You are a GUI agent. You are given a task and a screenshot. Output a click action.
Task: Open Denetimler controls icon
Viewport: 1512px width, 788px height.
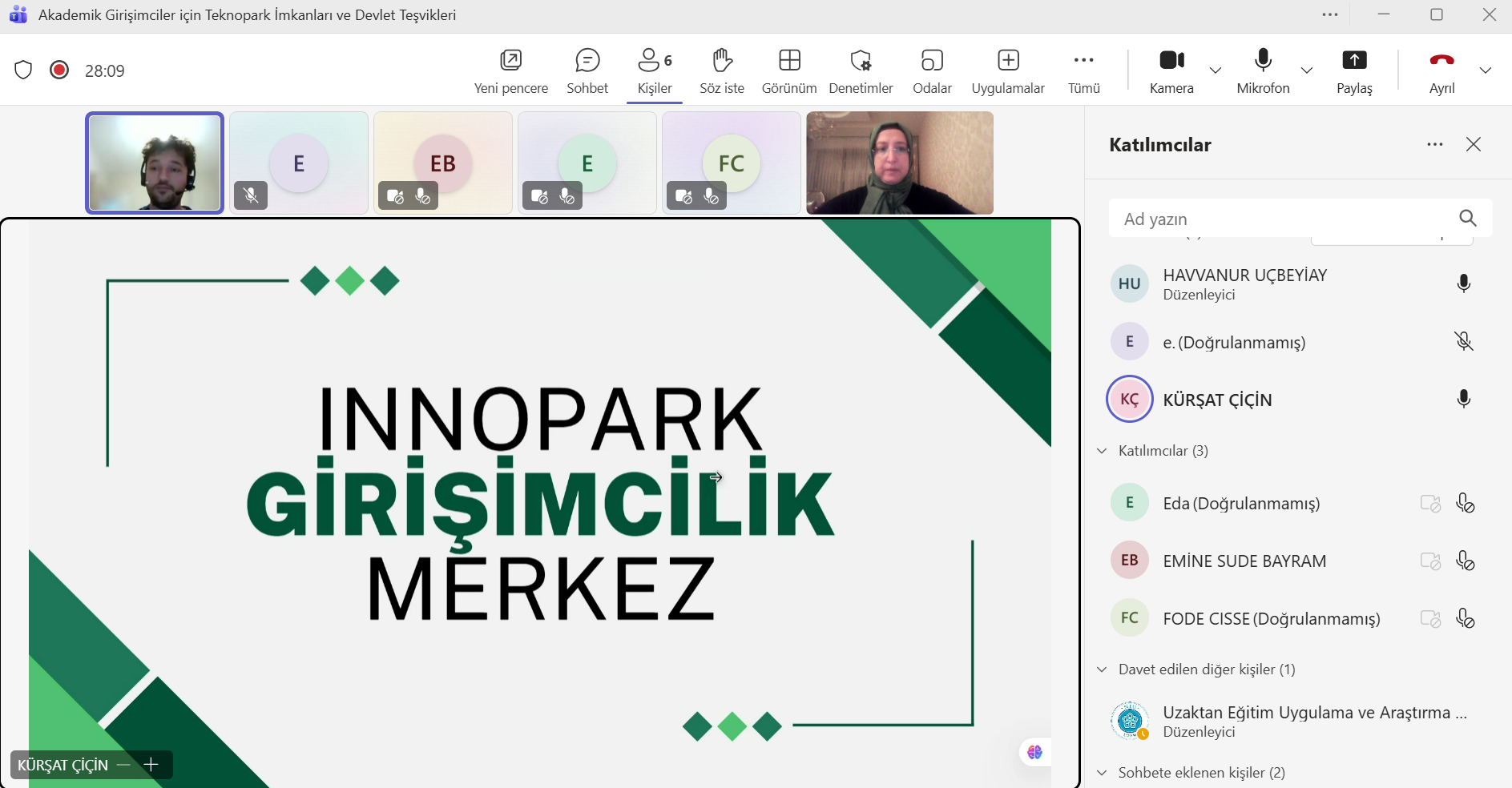[861, 61]
